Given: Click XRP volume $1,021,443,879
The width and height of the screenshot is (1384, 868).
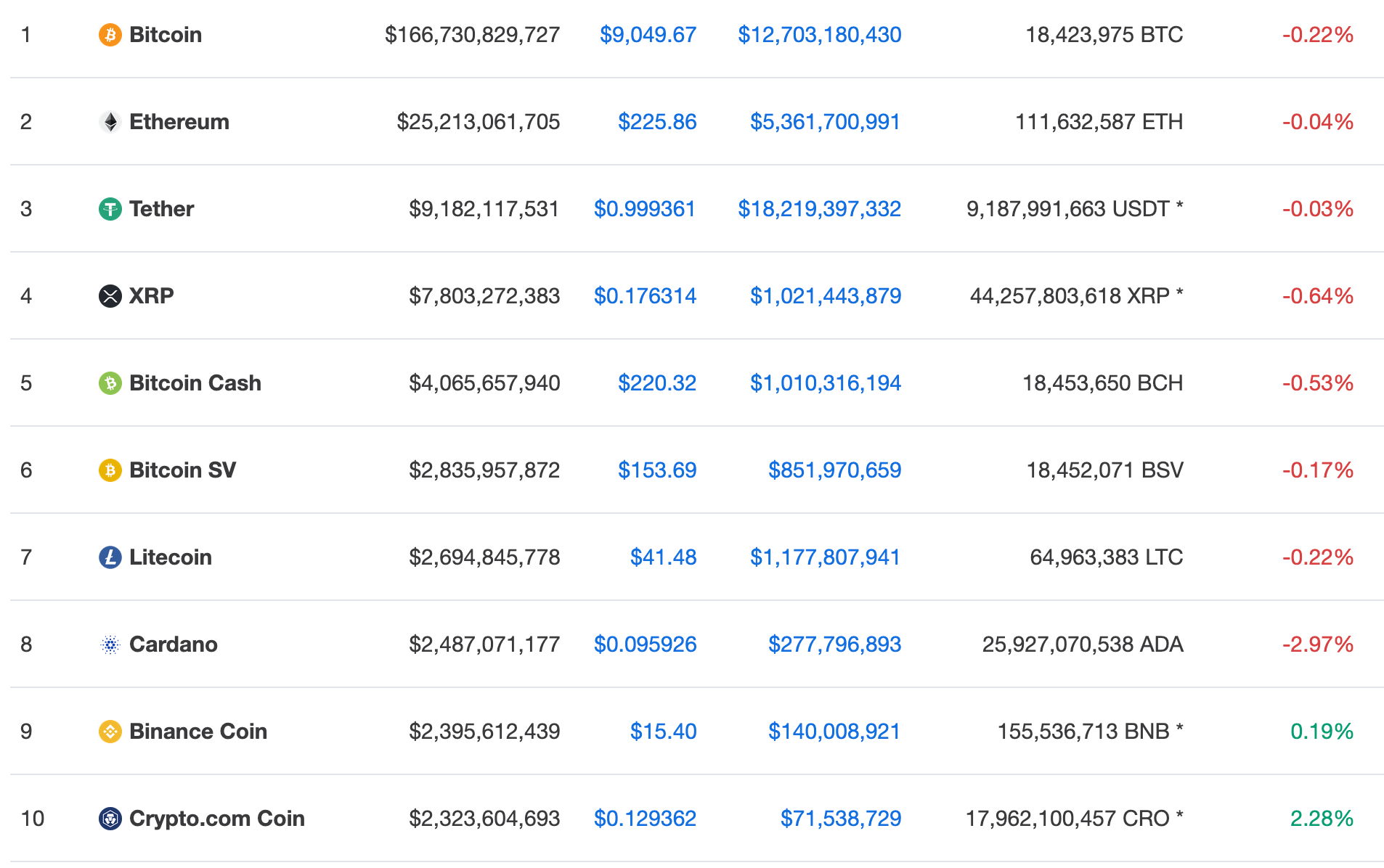Looking at the screenshot, I should (825, 296).
